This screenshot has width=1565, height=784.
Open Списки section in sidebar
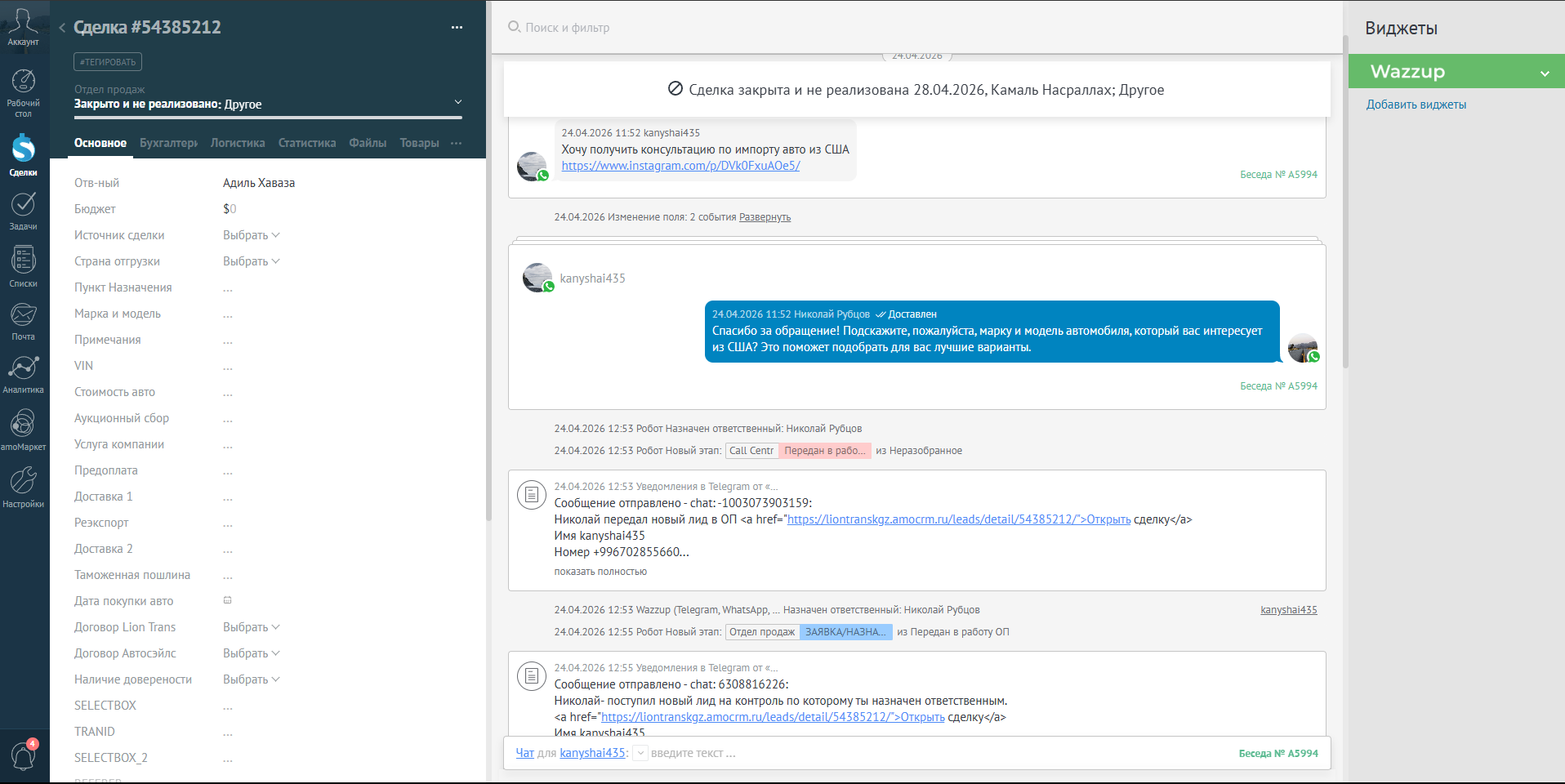tap(23, 267)
